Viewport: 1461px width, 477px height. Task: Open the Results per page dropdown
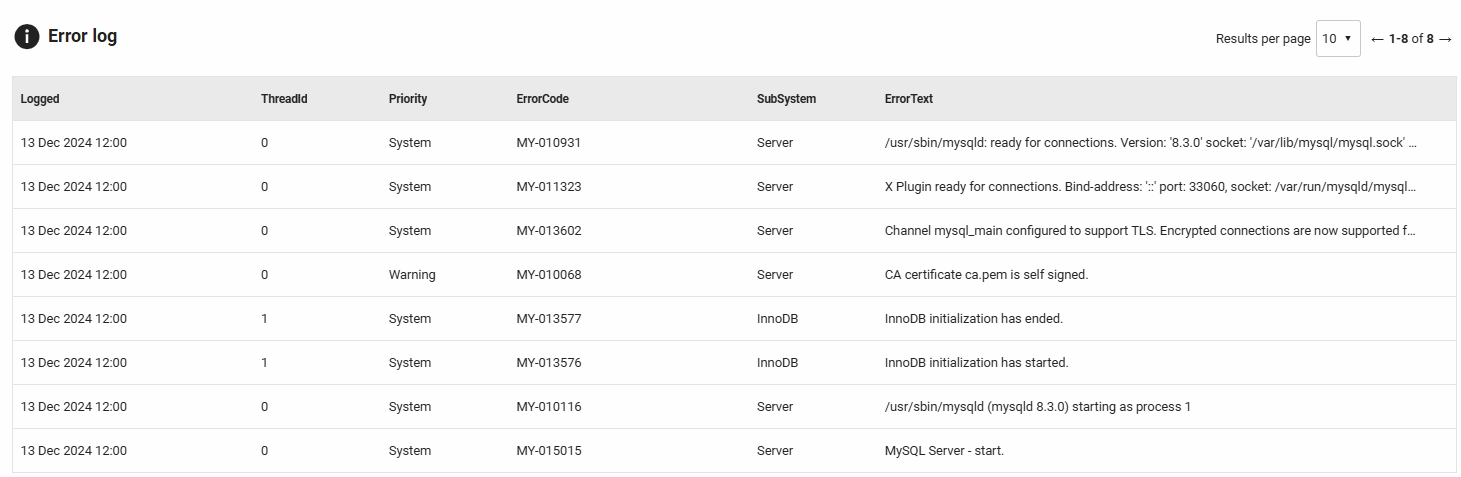click(1337, 39)
